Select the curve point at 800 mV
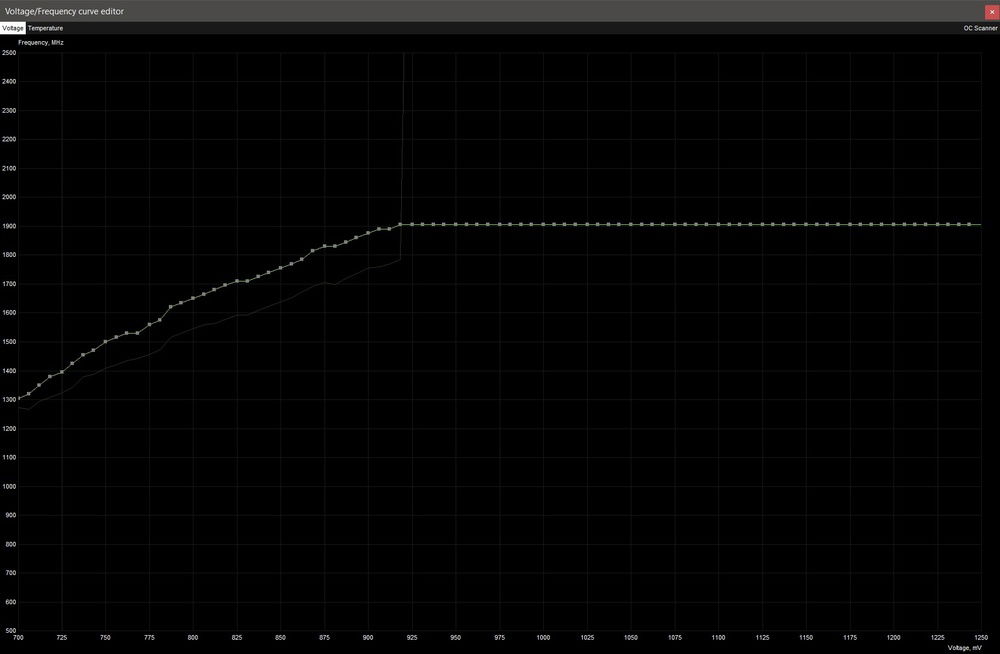Screen dimensions: 1000x654 pos(193,297)
